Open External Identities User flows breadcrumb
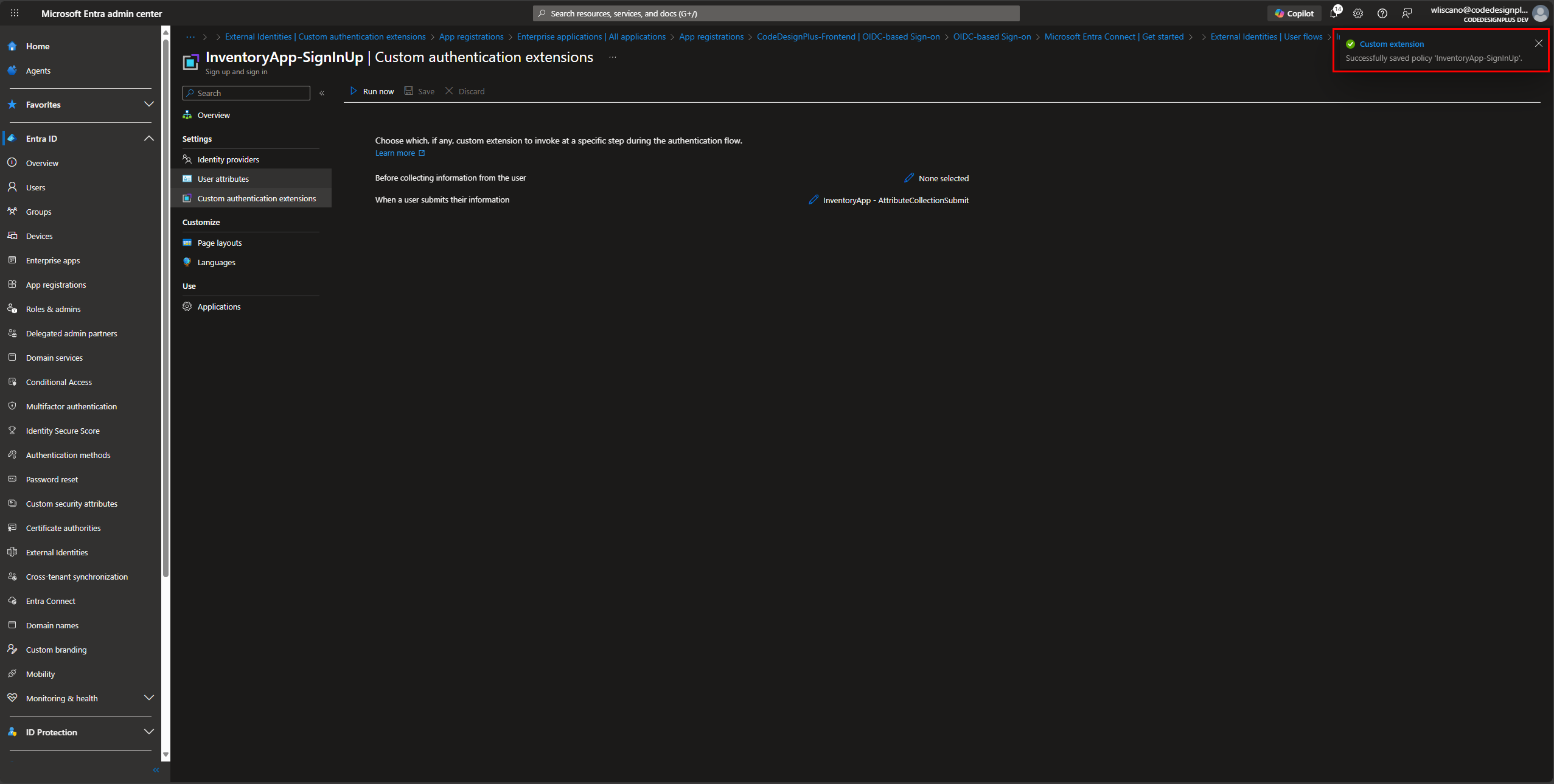Image resolution: width=1554 pixels, height=784 pixels. 1266,36
